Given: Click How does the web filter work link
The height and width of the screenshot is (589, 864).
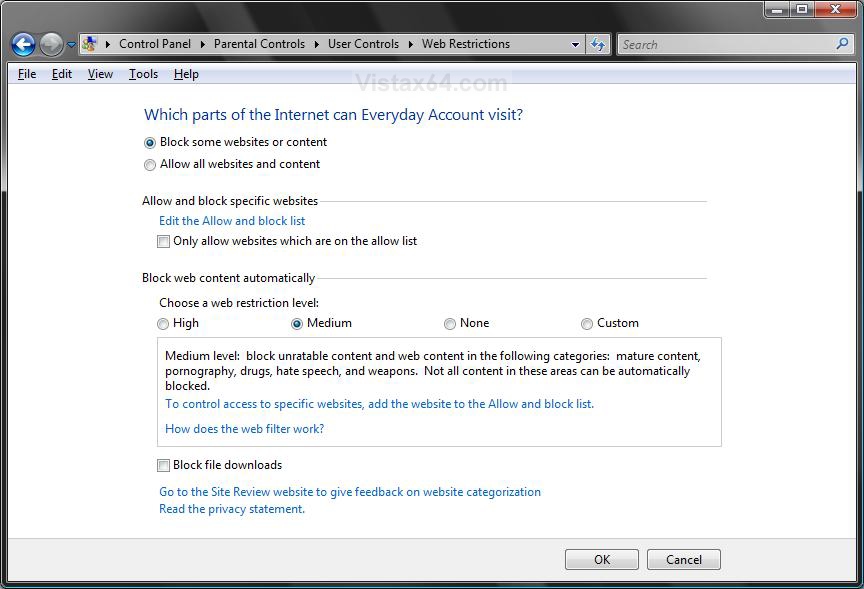Looking at the screenshot, I should click(245, 429).
